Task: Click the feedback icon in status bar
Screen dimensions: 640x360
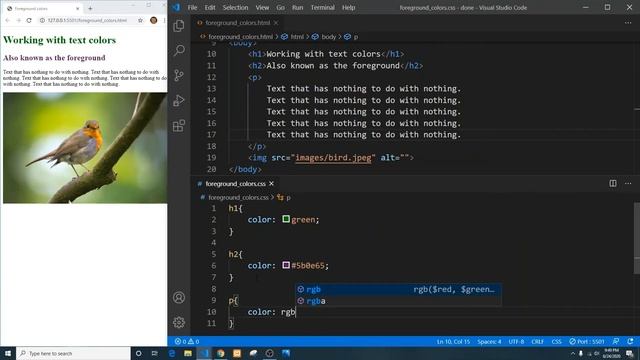Action: click(616, 341)
